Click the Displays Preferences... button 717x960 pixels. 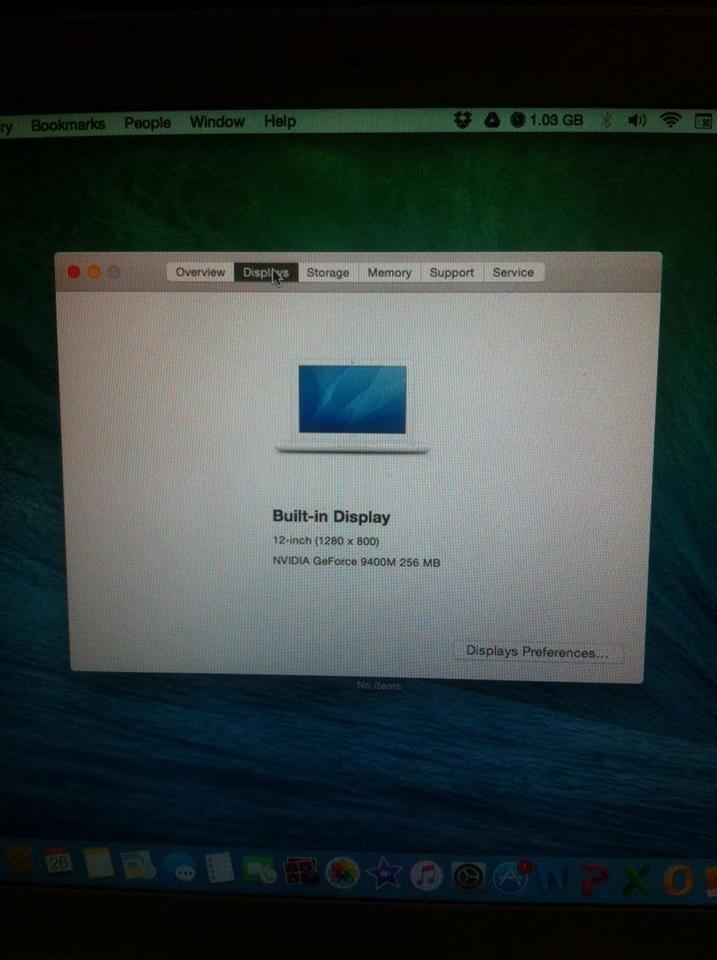point(537,651)
